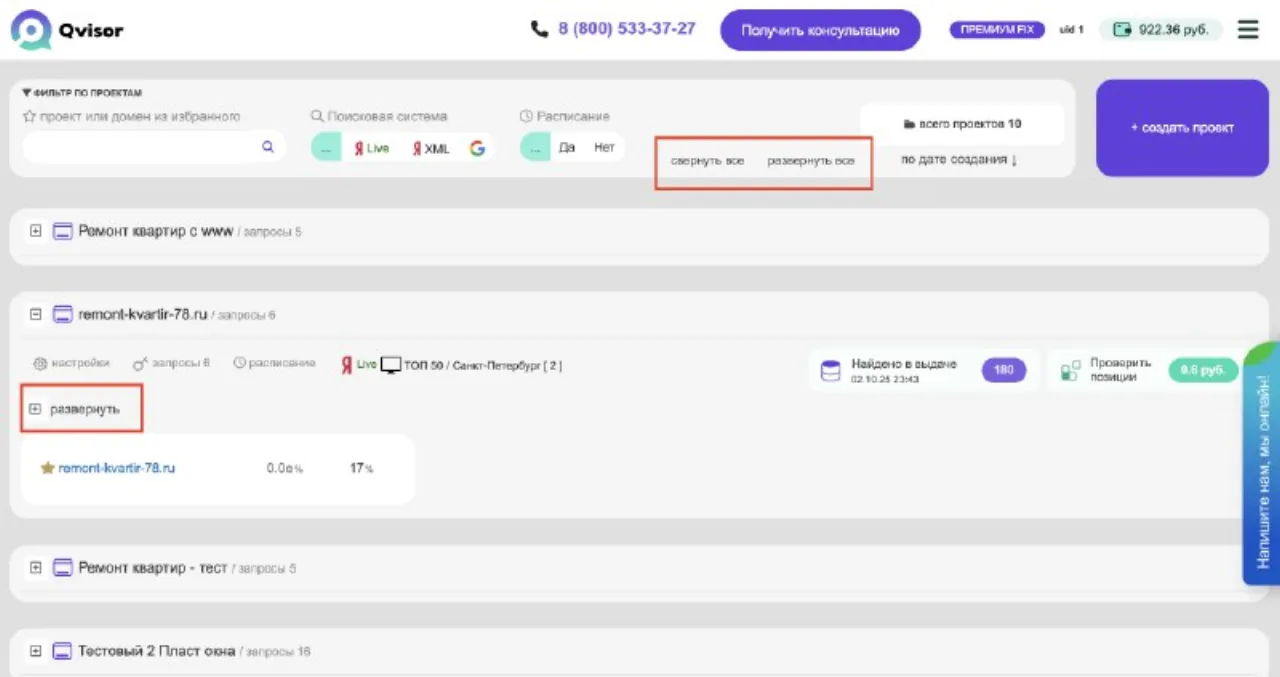Expand the Тестовый 2 Пласт окна project
Viewport: 1280px width, 677px height.
35,651
